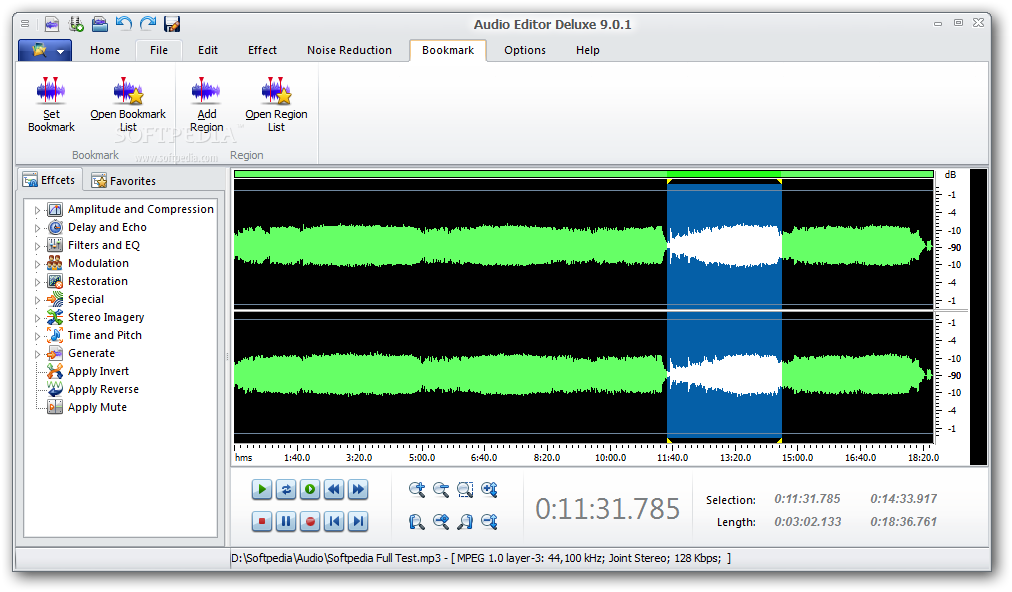Expand the Stereo Imagery group
1012x592 pixels.
[x=37, y=318]
